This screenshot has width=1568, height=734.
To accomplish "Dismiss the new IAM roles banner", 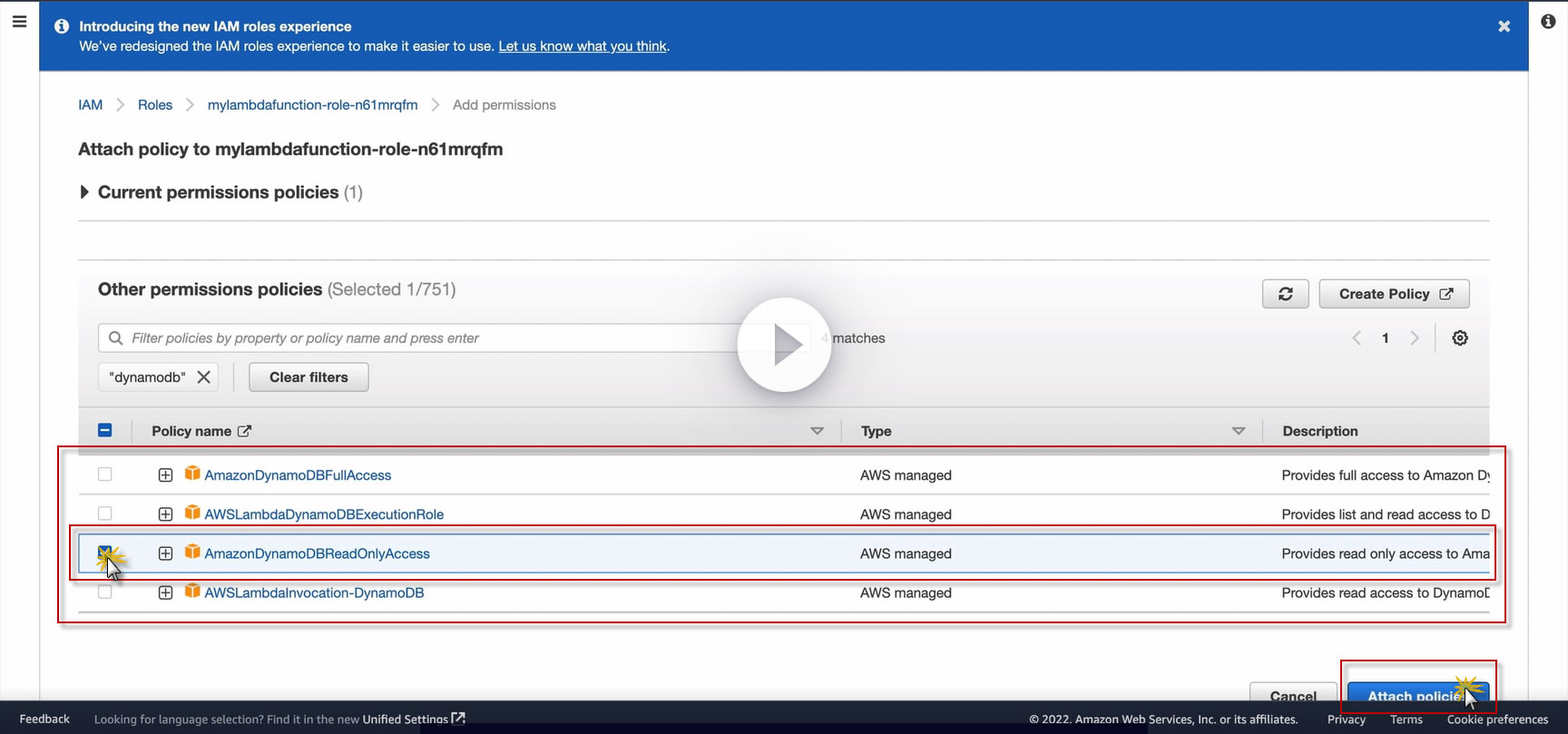I will [1504, 26].
